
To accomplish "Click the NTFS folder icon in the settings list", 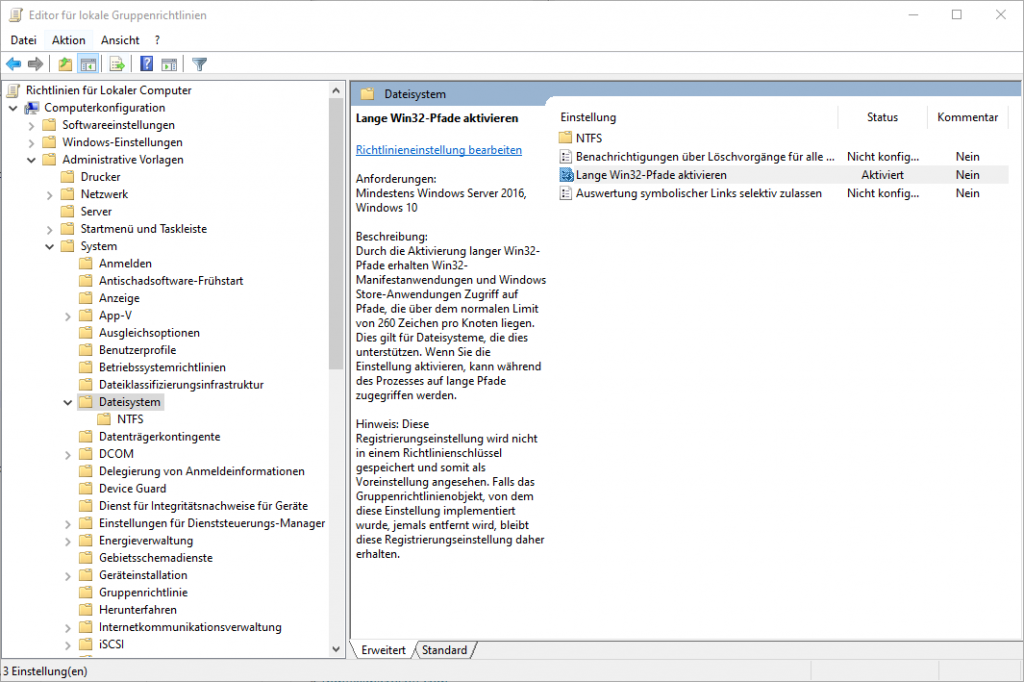I will (566, 138).
